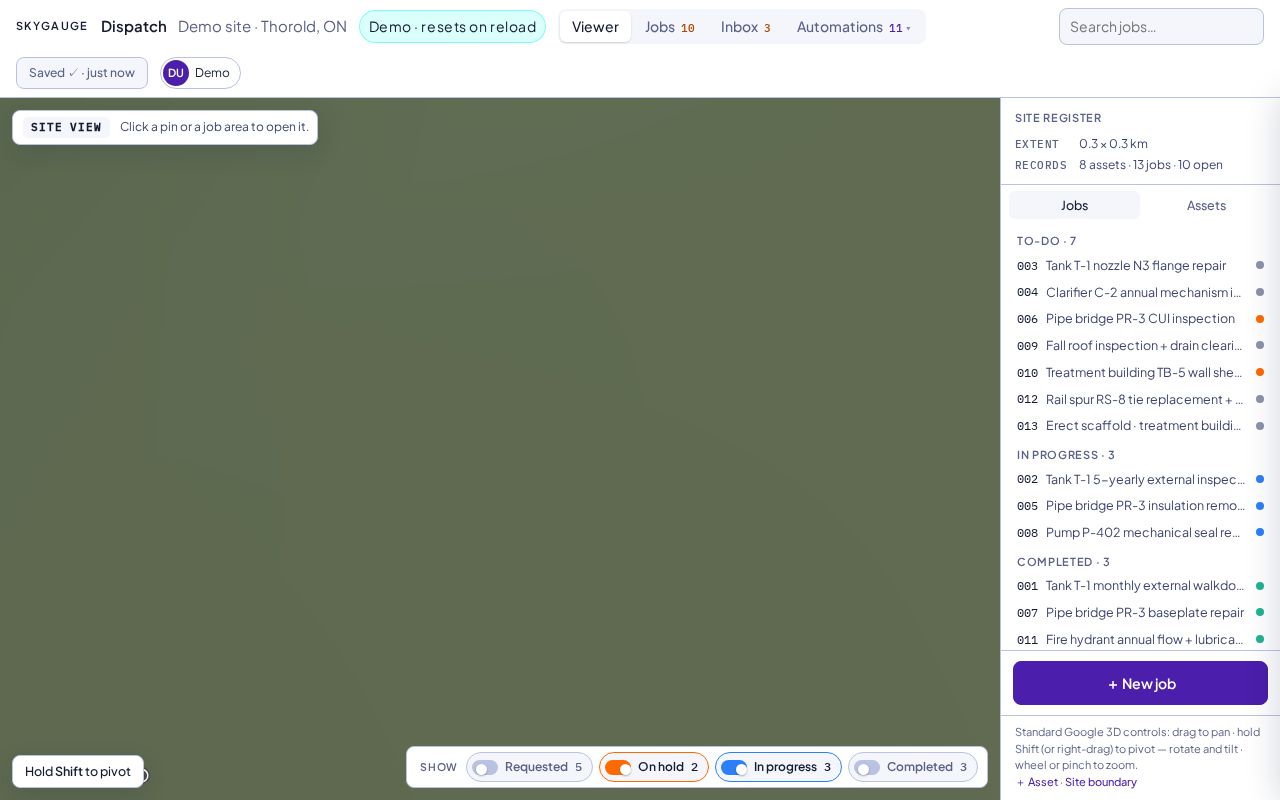Open job 001 Tank T-1 monthly external walkdown
Image resolution: width=1280 pixels, height=800 pixels.
point(1140,586)
